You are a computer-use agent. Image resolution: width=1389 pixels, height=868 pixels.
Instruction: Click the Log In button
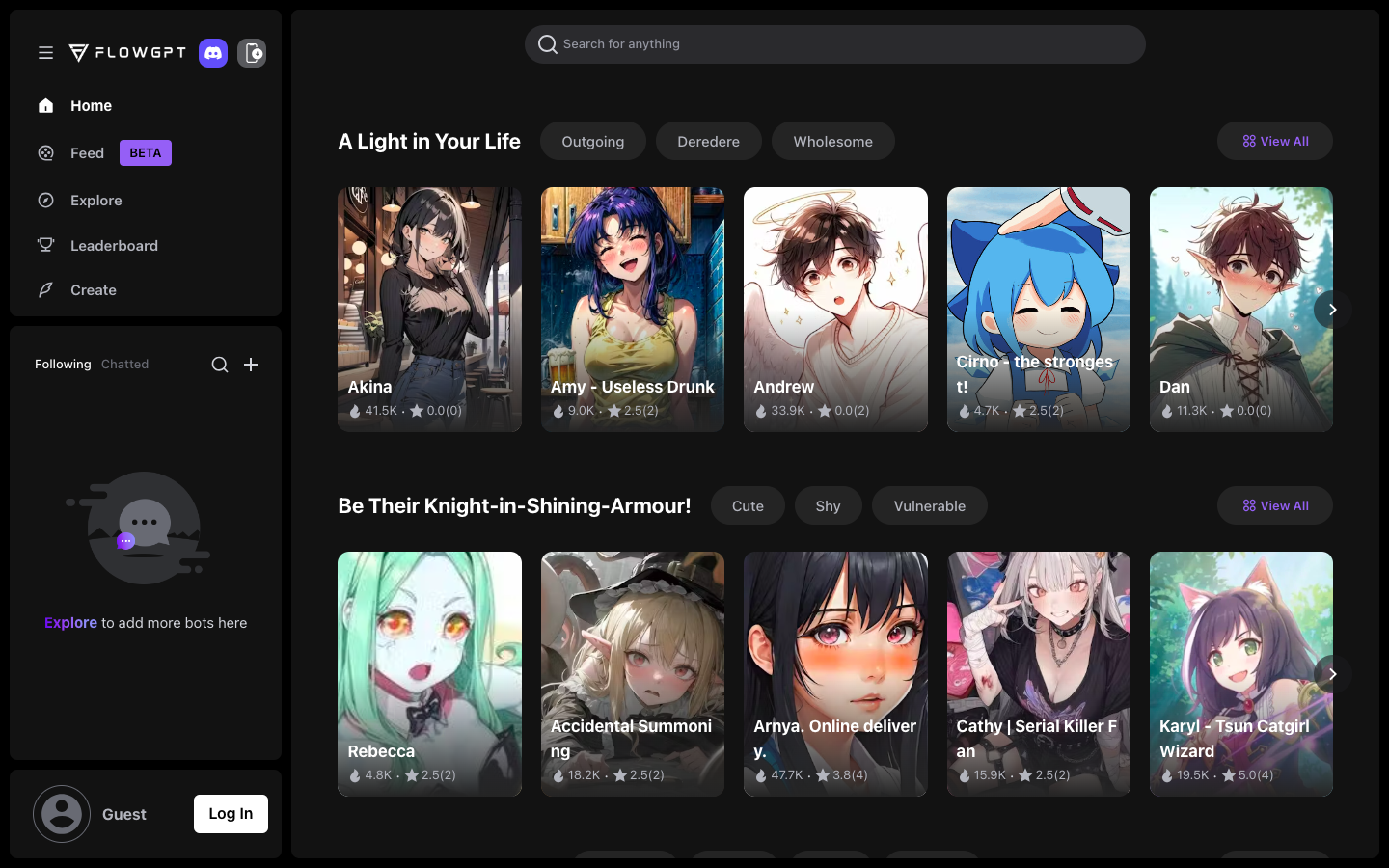231,814
